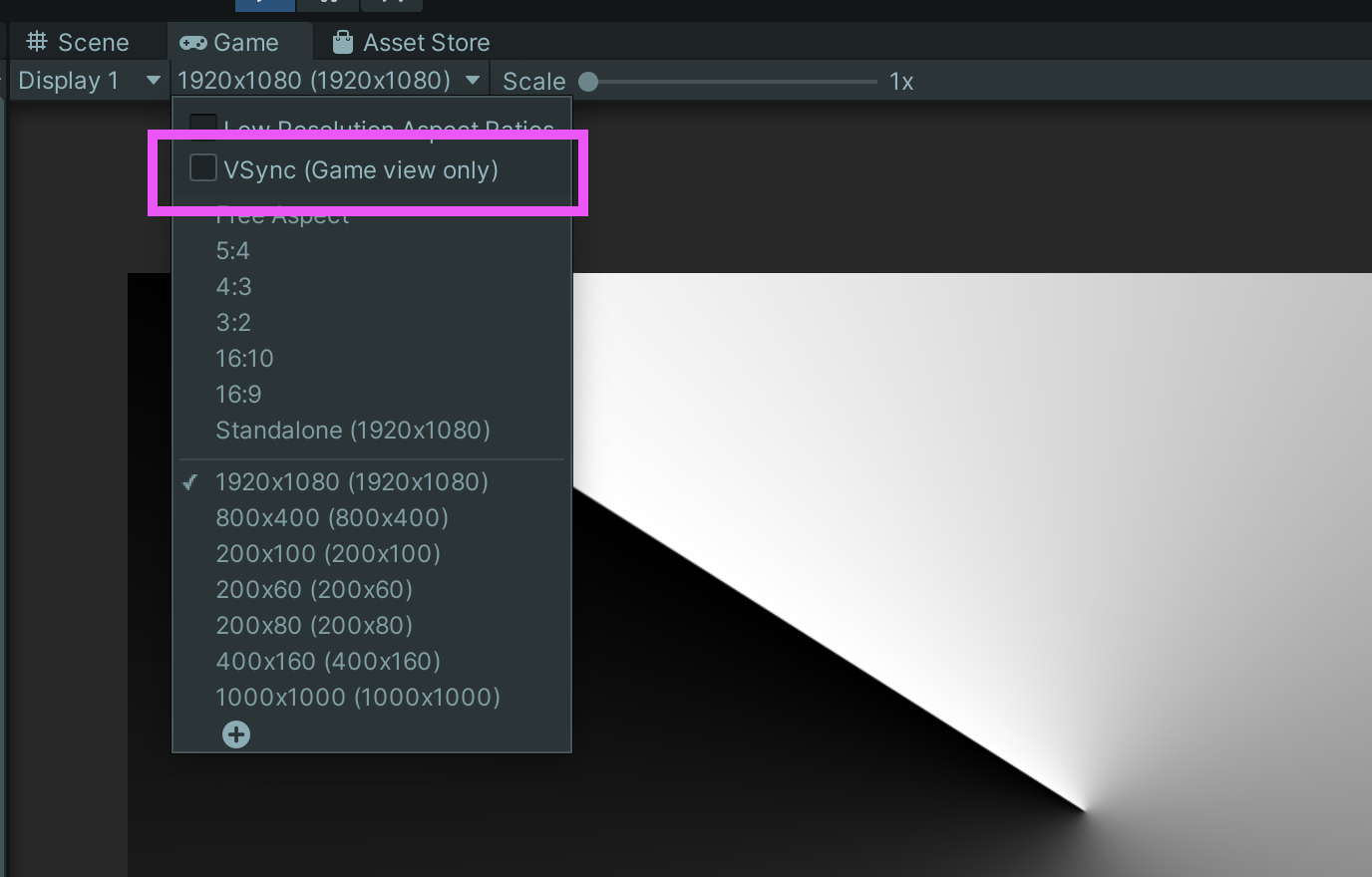Click the checkmark beside the 1920x1080 entry
The height and width of the screenshot is (877, 1372).
pyautogui.click(x=190, y=482)
